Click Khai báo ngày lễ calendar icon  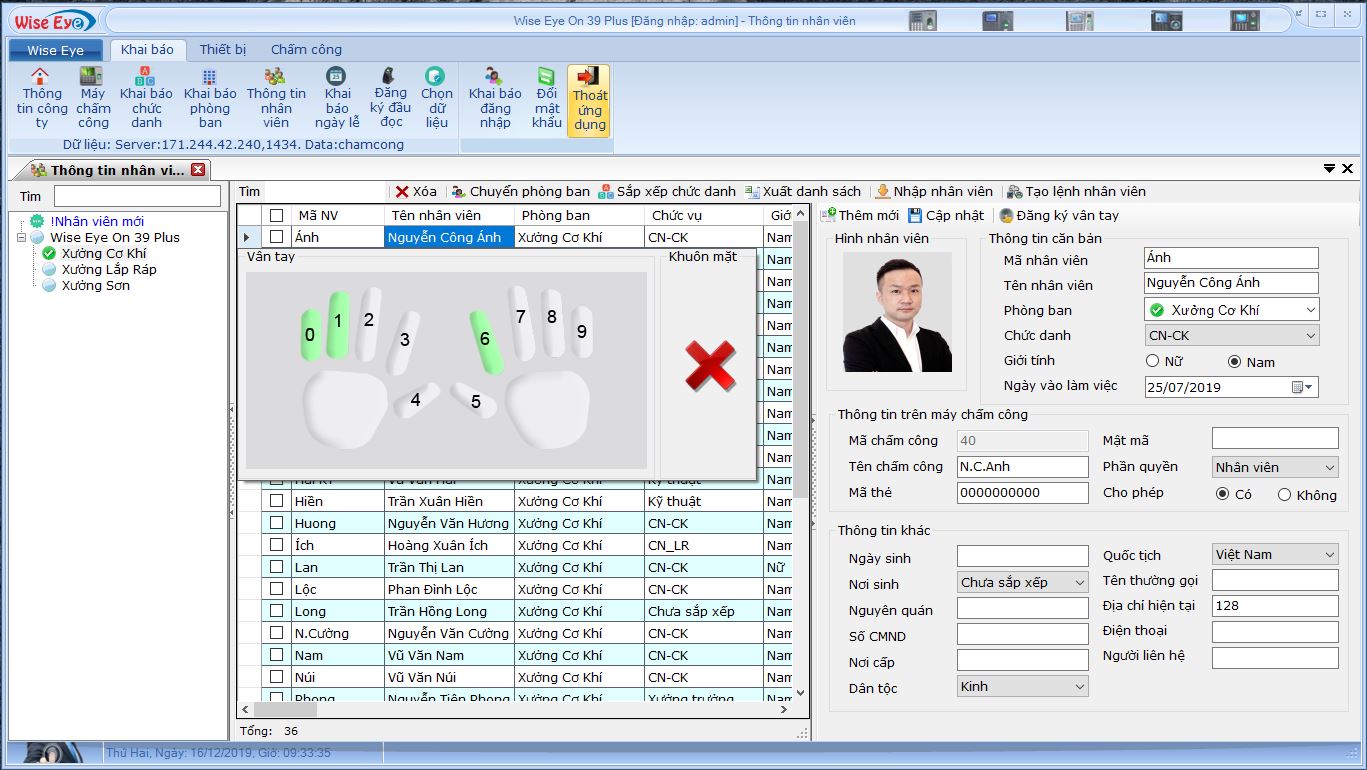click(x=337, y=77)
